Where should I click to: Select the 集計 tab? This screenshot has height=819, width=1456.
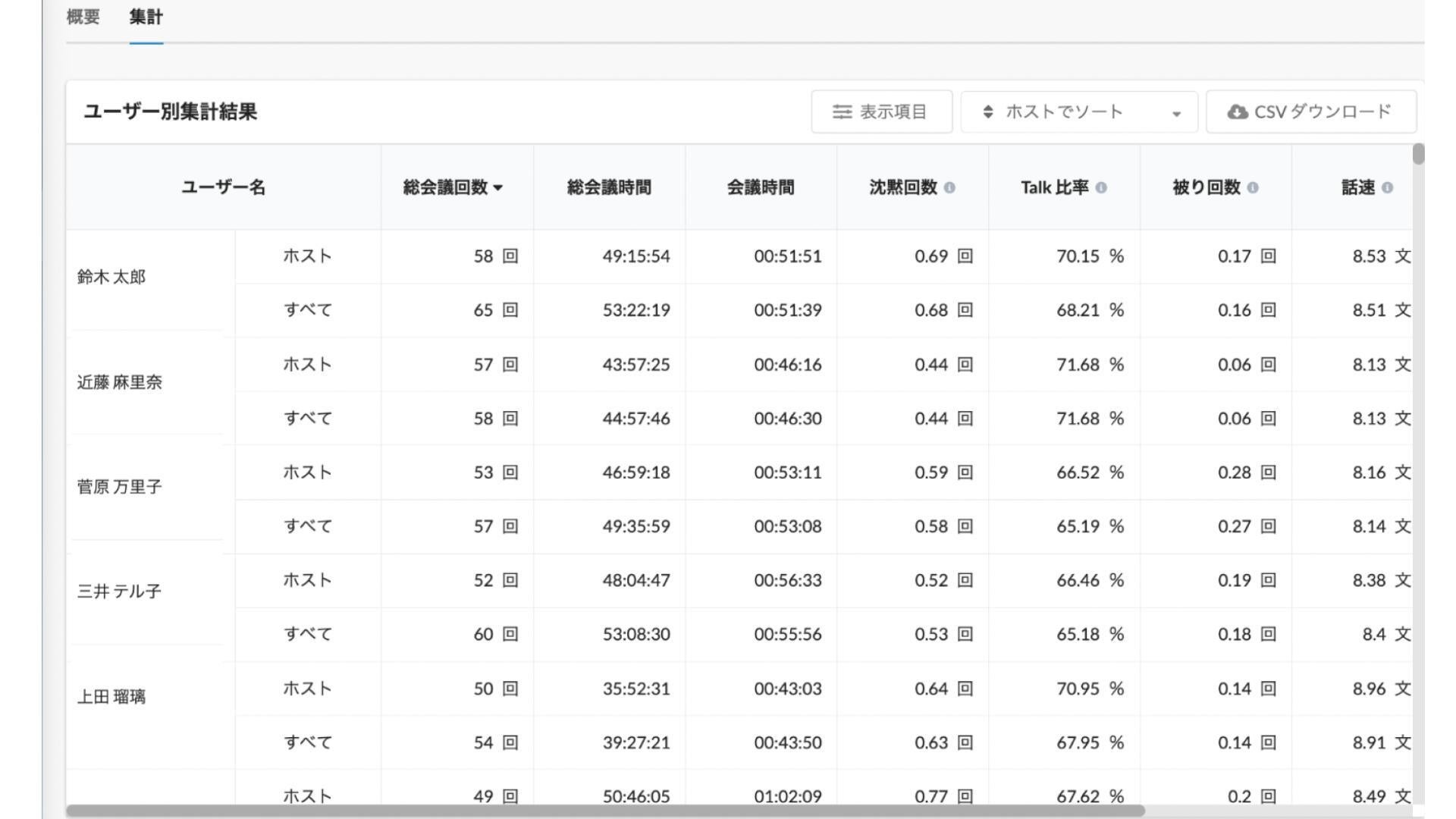pyautogui.click(x=146, y=17)
